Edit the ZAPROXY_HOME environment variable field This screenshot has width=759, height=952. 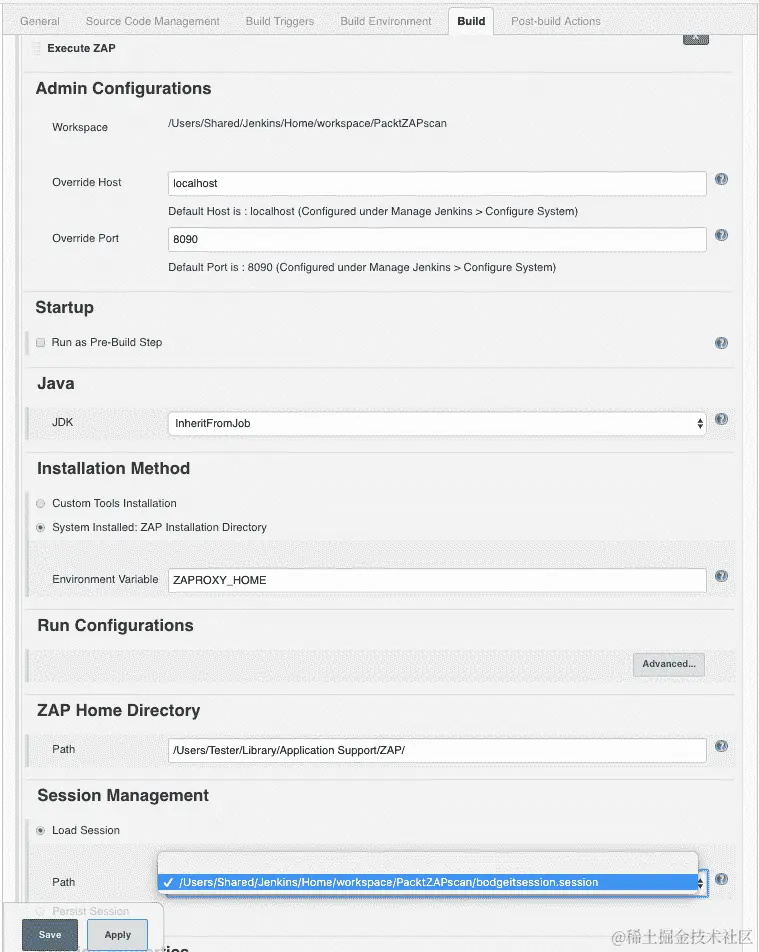point(437,580)
